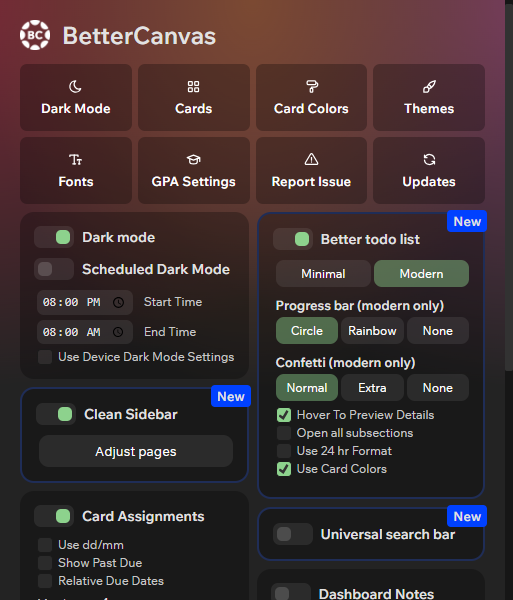Click the 'Progress bar (modern only)' heading

360,306
